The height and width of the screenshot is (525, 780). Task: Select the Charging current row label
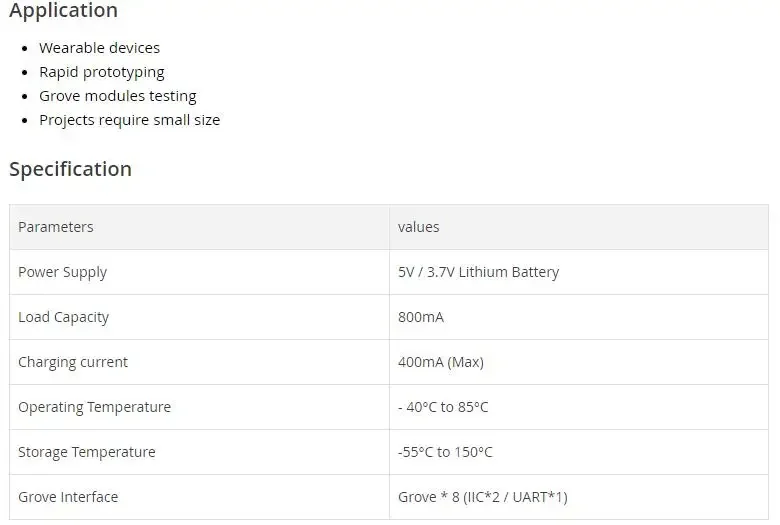point(73,362)
